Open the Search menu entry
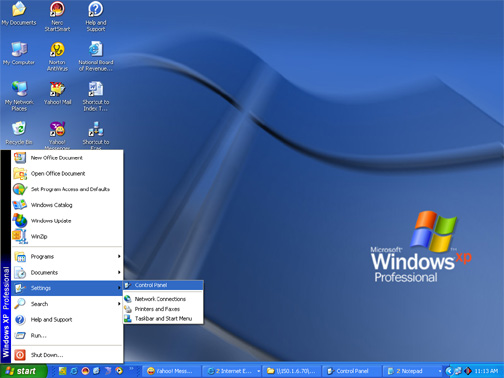 coord(67,304)
